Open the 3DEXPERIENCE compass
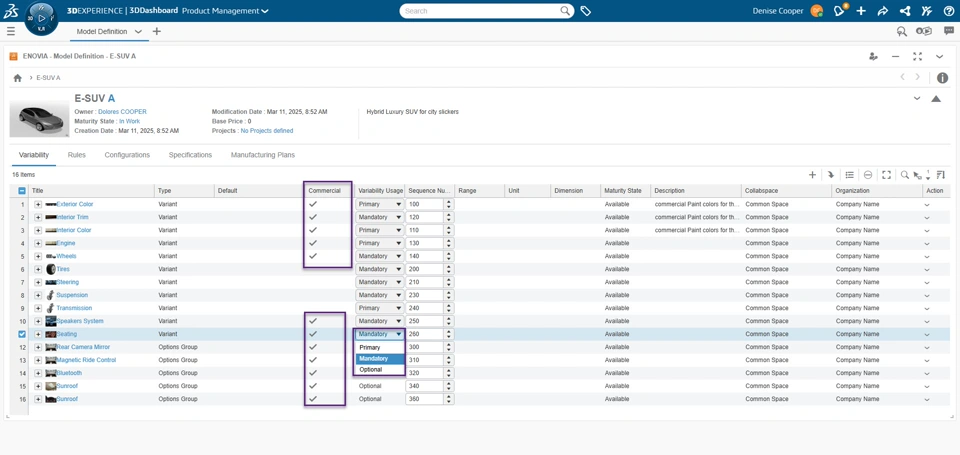Viewport: 960px width, 455px height. tap(41, 17)
